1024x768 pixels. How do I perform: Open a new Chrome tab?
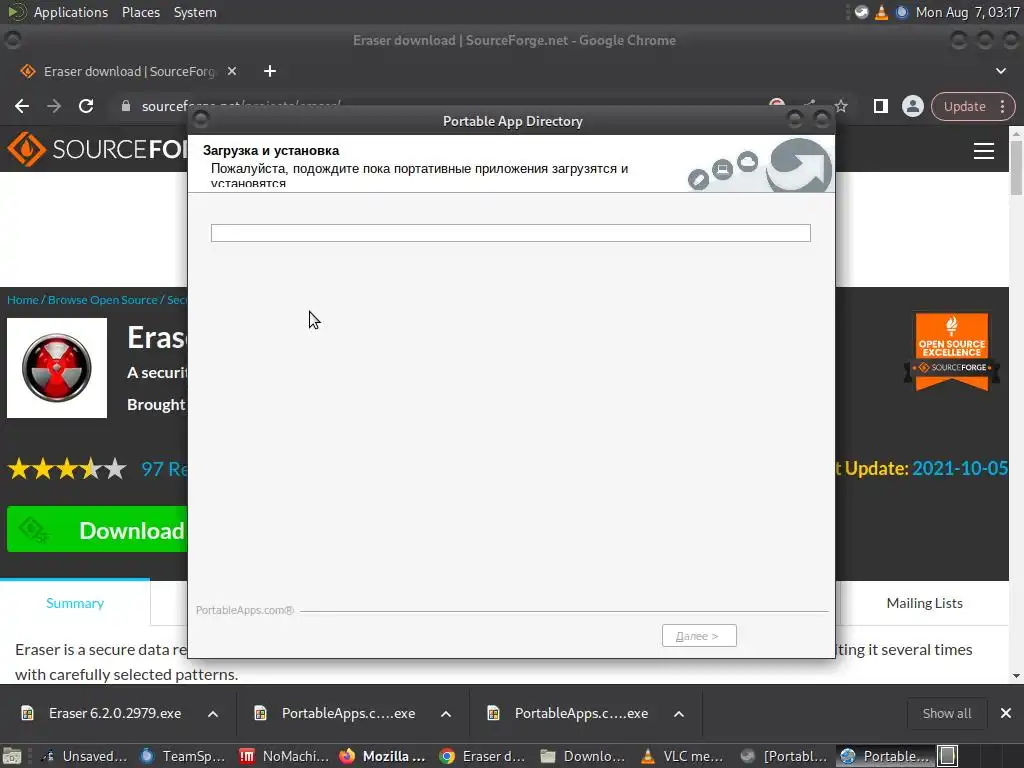270,71
